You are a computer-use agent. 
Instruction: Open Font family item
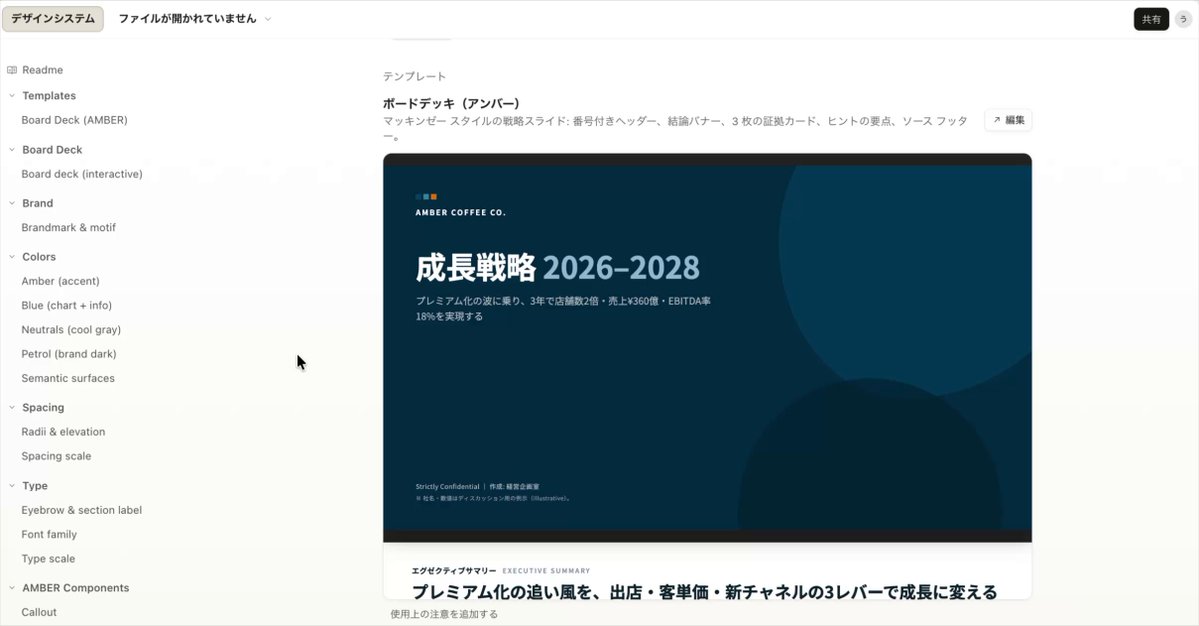point(49,534)
